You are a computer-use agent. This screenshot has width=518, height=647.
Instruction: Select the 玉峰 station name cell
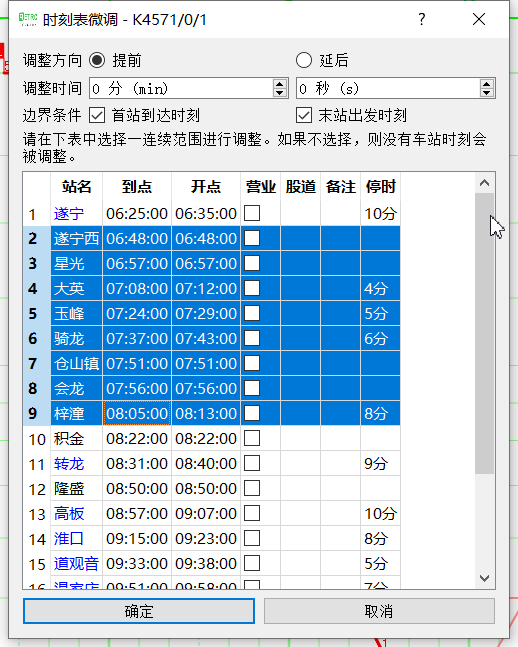[x=76, y=313]
